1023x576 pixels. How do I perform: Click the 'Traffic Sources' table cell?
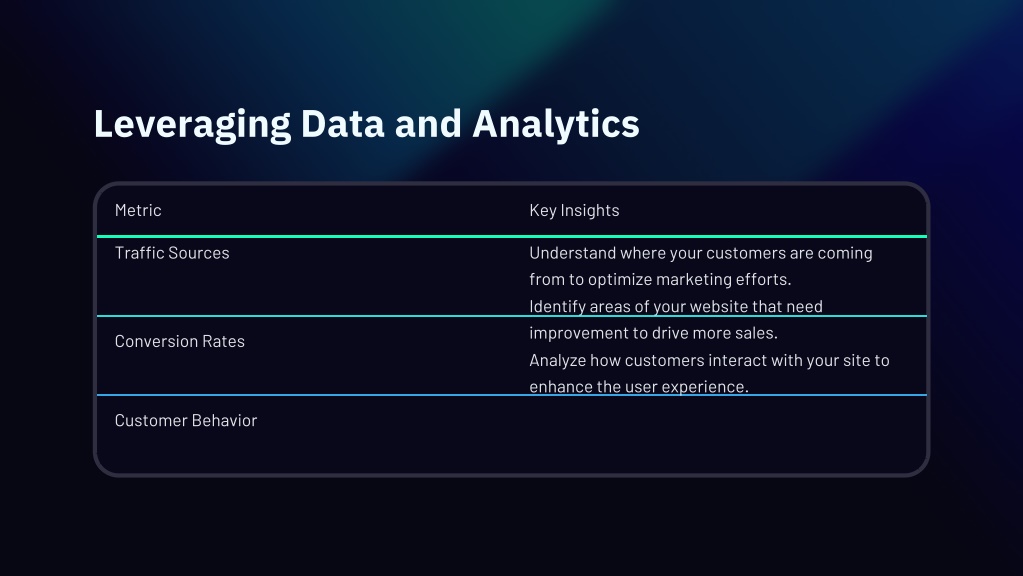[x=172, y=253]
